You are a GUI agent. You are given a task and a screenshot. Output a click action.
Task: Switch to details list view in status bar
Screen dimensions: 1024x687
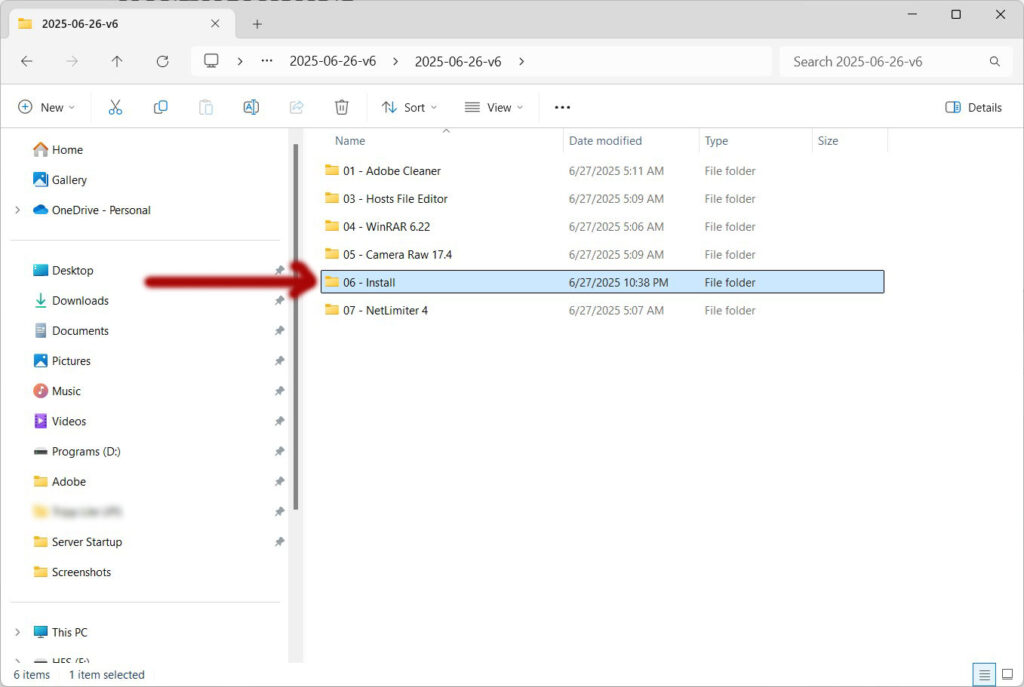982,674
